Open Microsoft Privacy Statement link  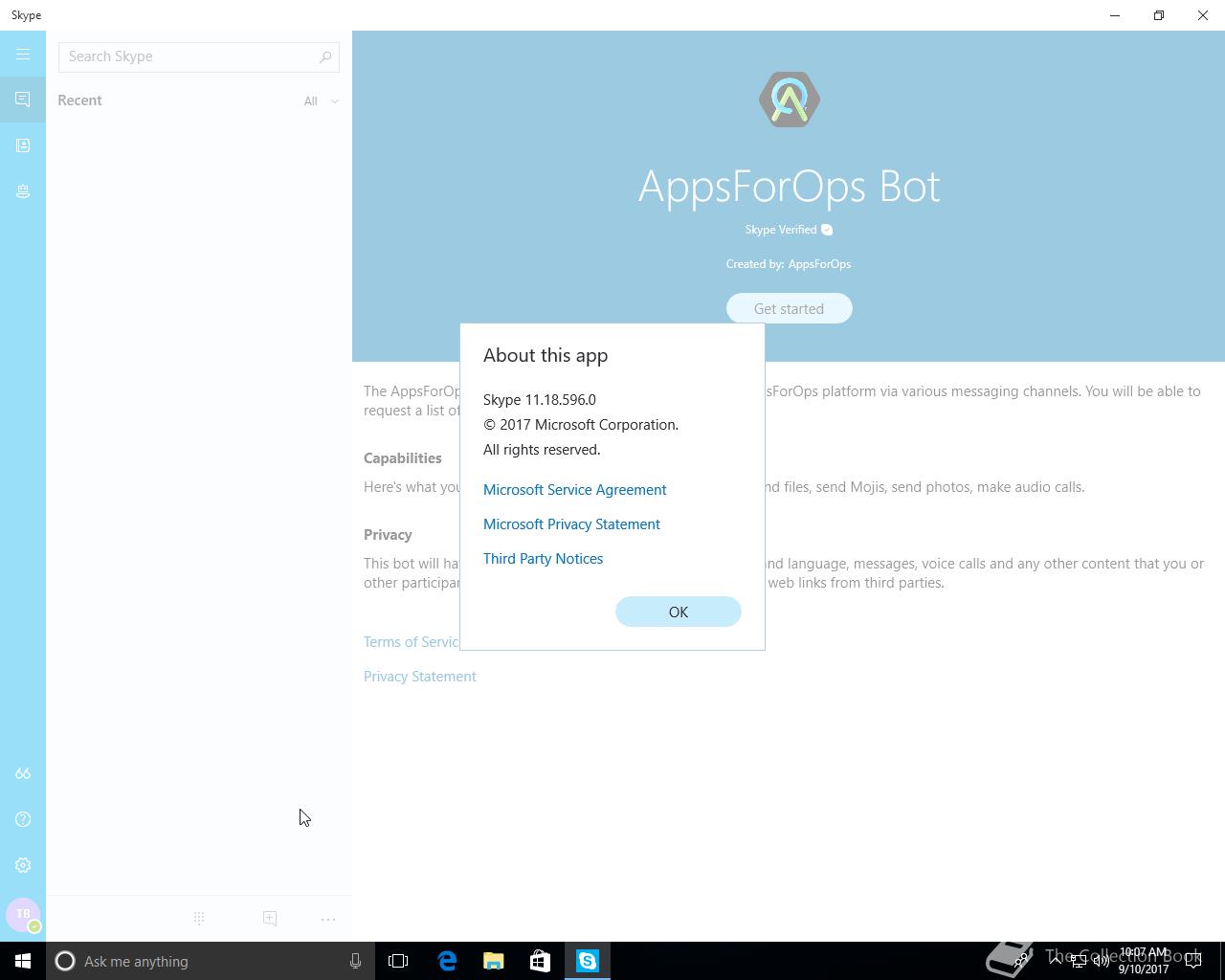pos(571,523)
